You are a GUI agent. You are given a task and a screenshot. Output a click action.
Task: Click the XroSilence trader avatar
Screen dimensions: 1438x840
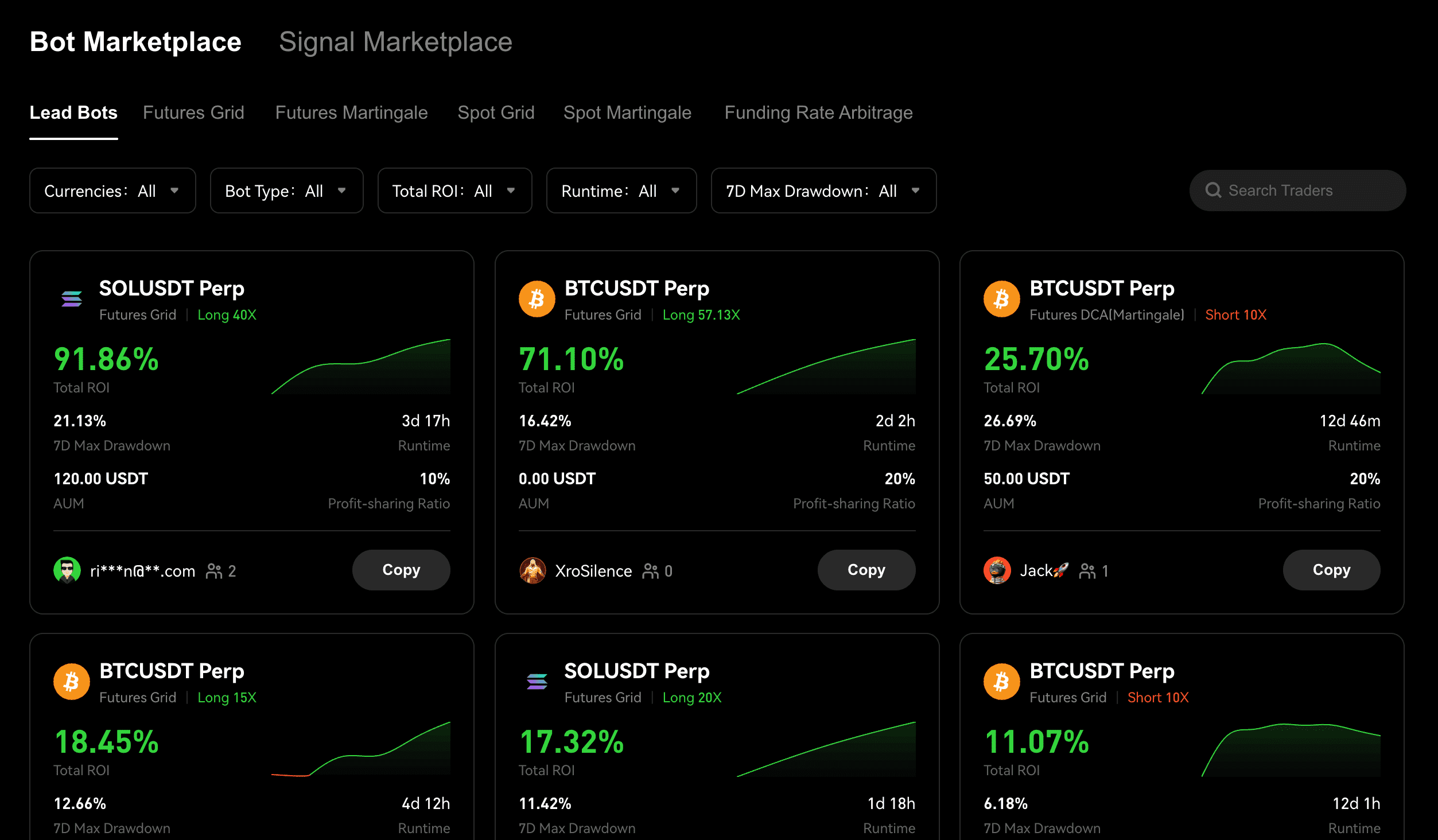[x=533, y=570]
